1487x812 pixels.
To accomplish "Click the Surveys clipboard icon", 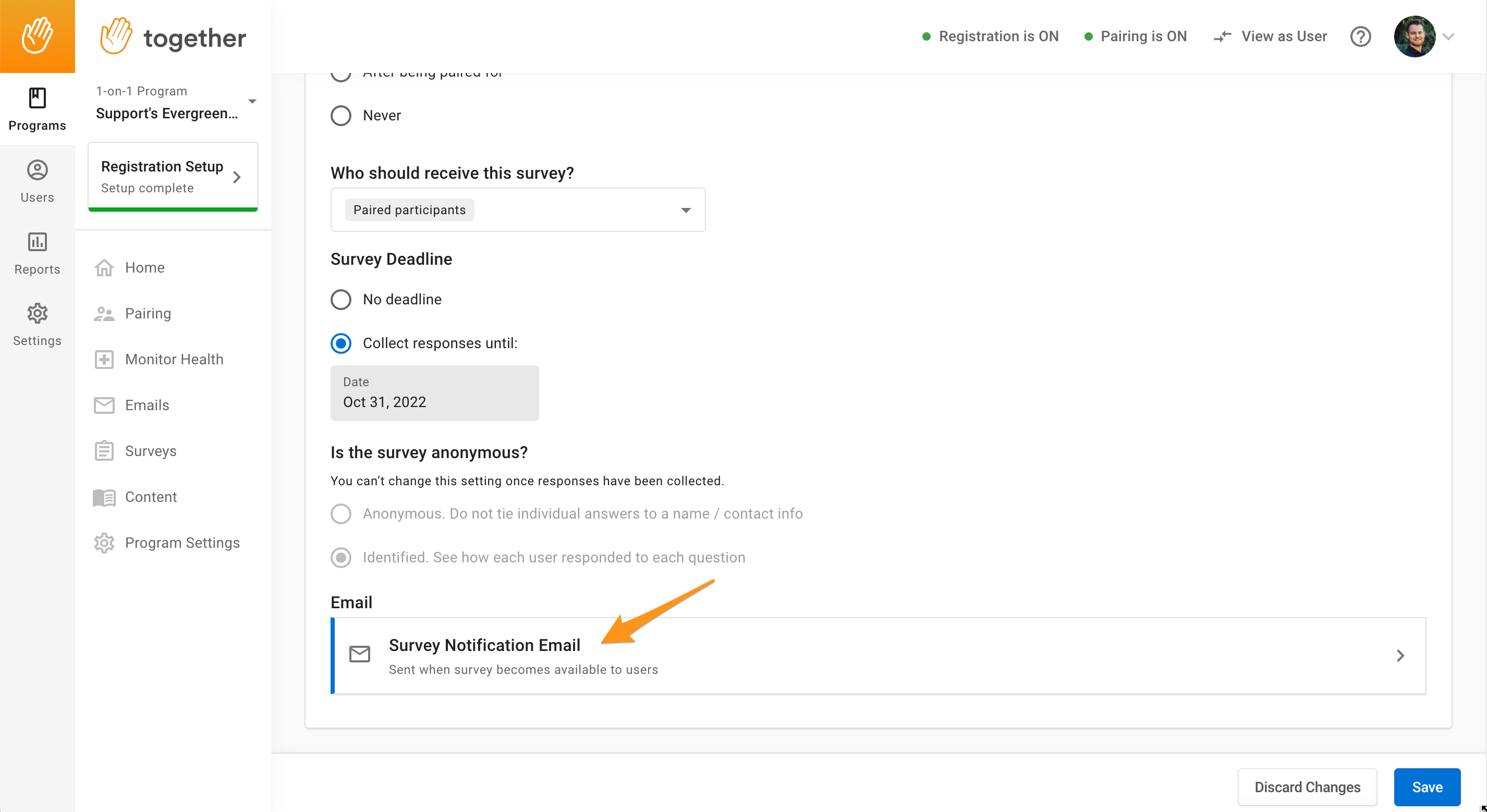I will pyautogui.click(x=104, y=451).
